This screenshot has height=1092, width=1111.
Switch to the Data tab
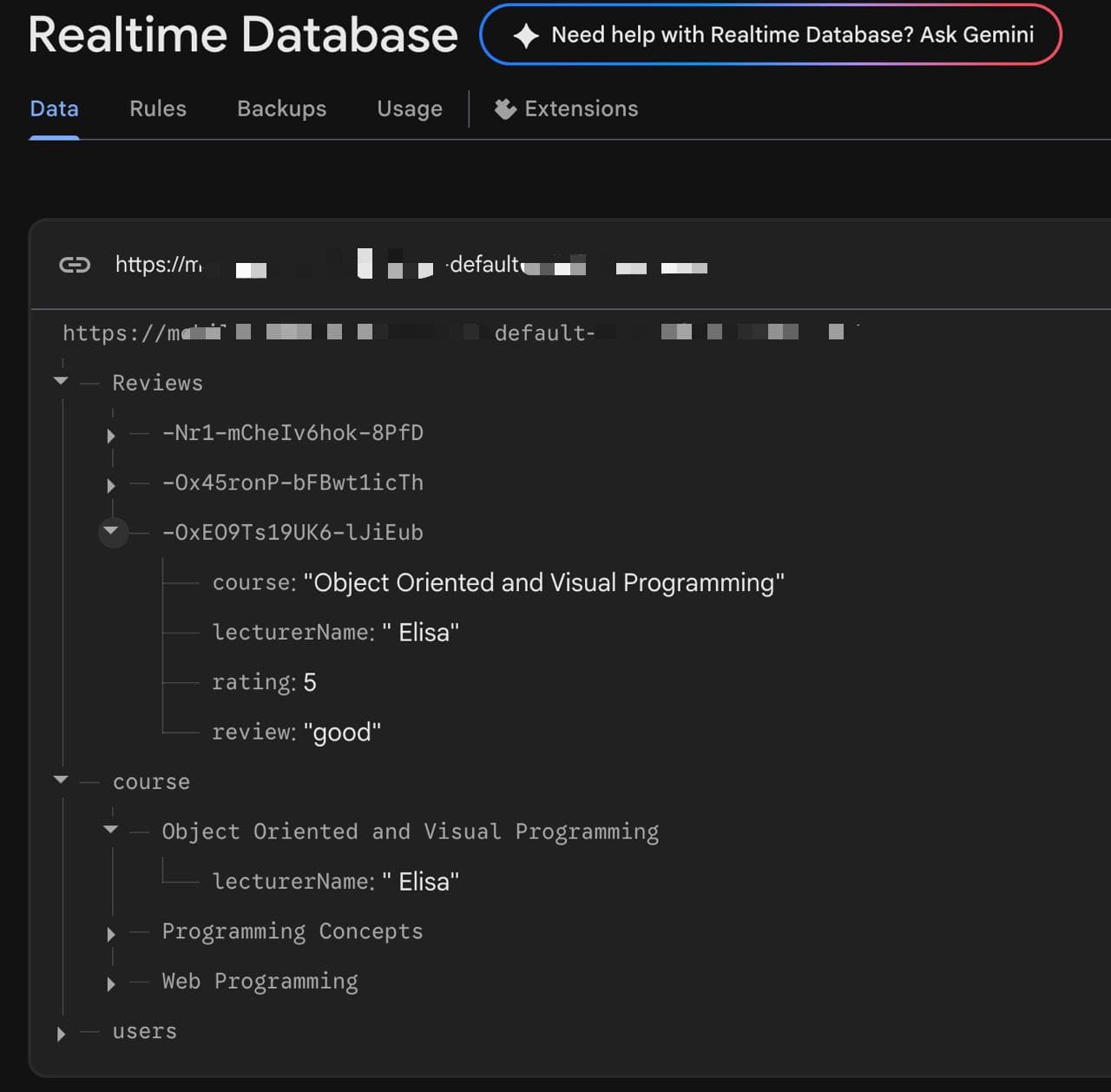point(54,109)
